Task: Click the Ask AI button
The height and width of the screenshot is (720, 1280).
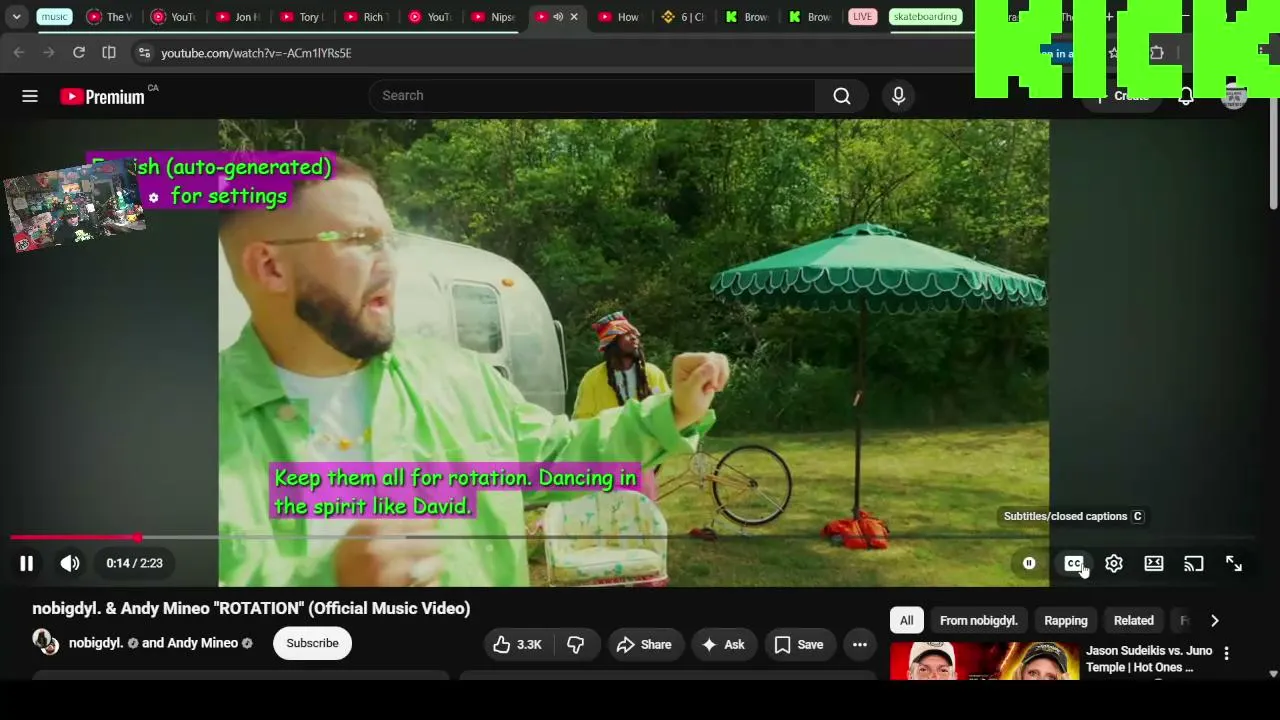Action: (x=723, y=645)
